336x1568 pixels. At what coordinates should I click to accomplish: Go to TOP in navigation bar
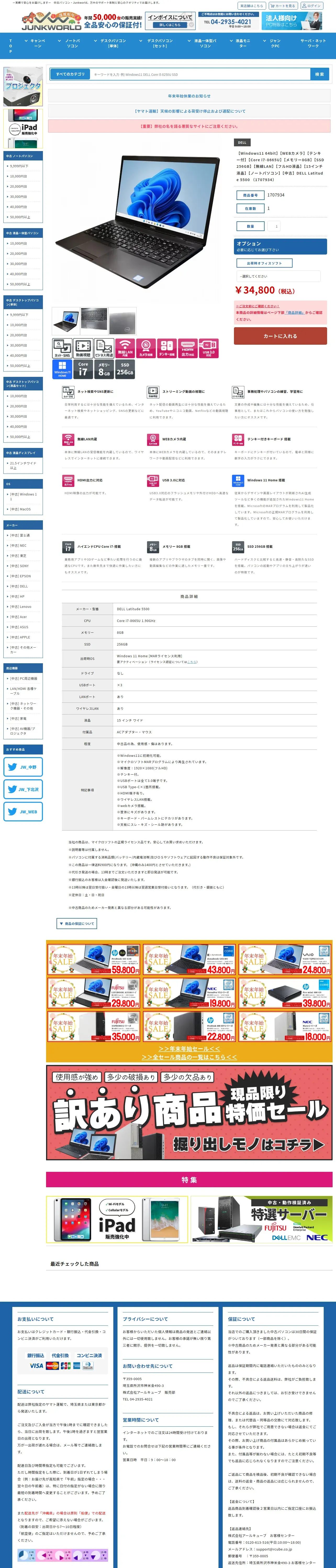coord(10,46)
